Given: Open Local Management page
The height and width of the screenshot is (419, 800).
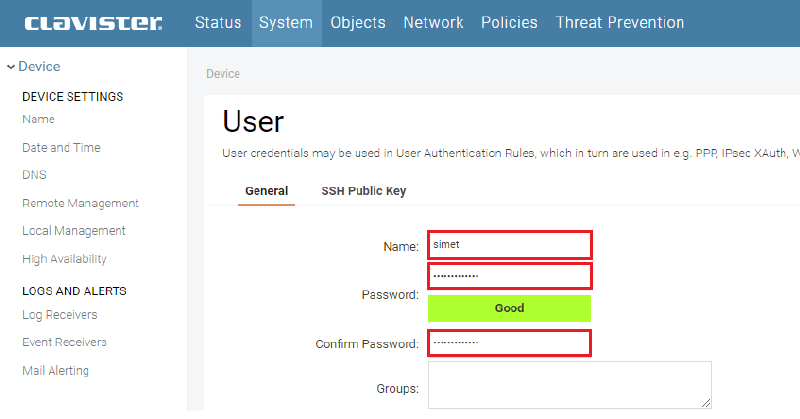Looking at the screenshot, I should [x=73, y=231].
